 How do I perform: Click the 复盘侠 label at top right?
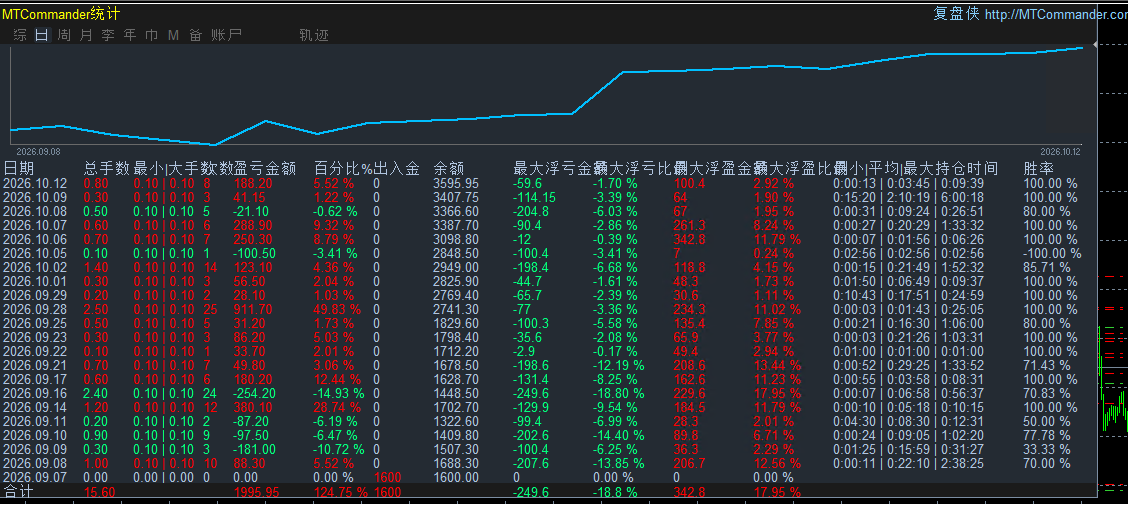click(956, 14)
